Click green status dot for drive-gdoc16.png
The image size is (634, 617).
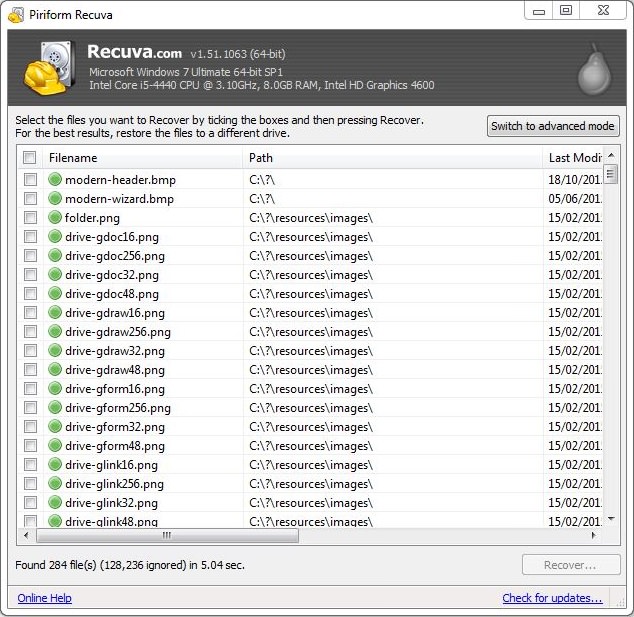click(x=55, y=236)
